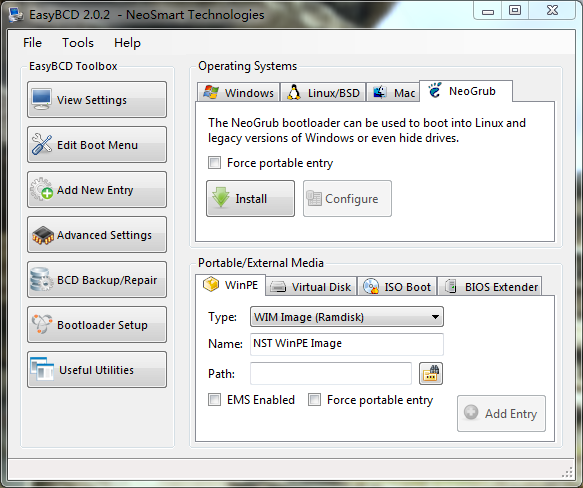Switch to the Linux/BSD tab
The image size is (583, 488).
(323, 92)
